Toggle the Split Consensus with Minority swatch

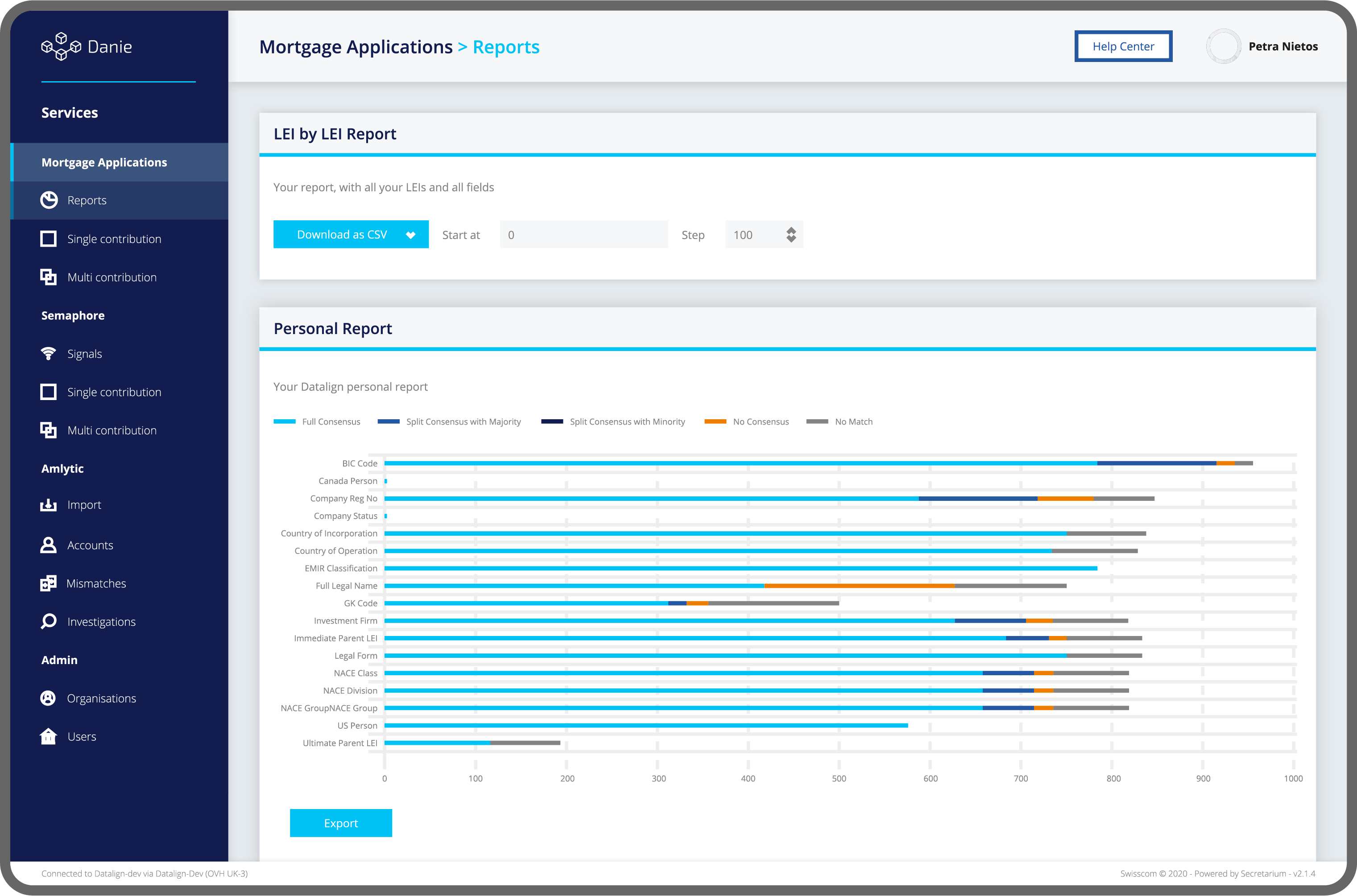coord(552,422)
